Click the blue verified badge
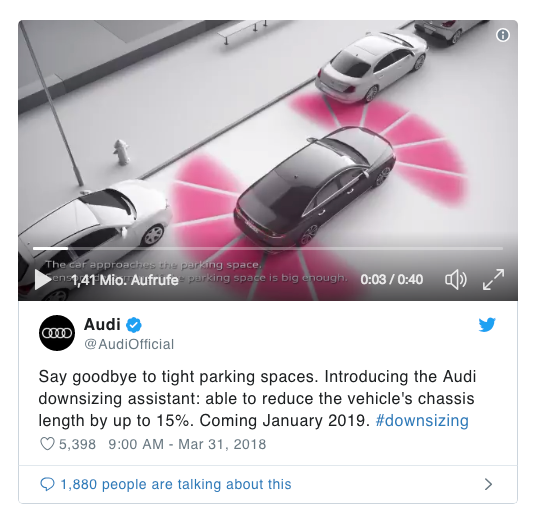The image size is (535, 521). click(x=134, y=324)
